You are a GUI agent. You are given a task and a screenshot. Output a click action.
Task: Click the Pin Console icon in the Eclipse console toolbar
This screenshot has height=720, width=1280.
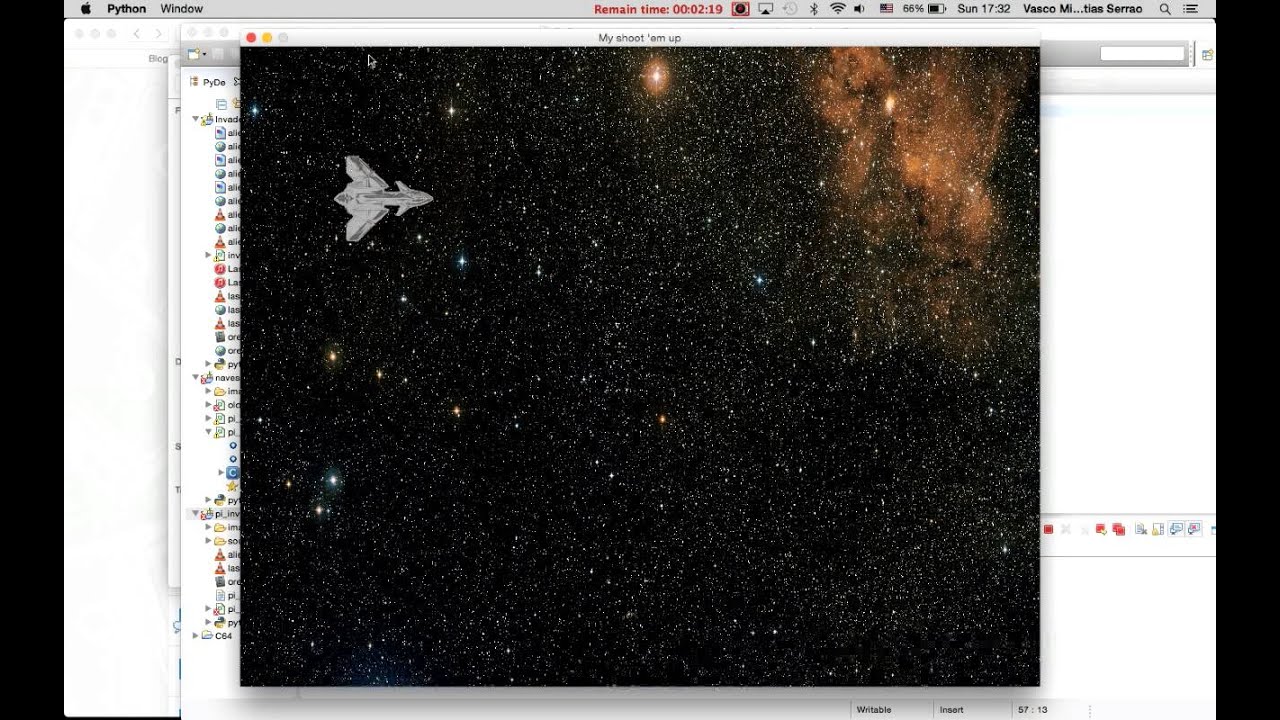(x=1176, y=529)
